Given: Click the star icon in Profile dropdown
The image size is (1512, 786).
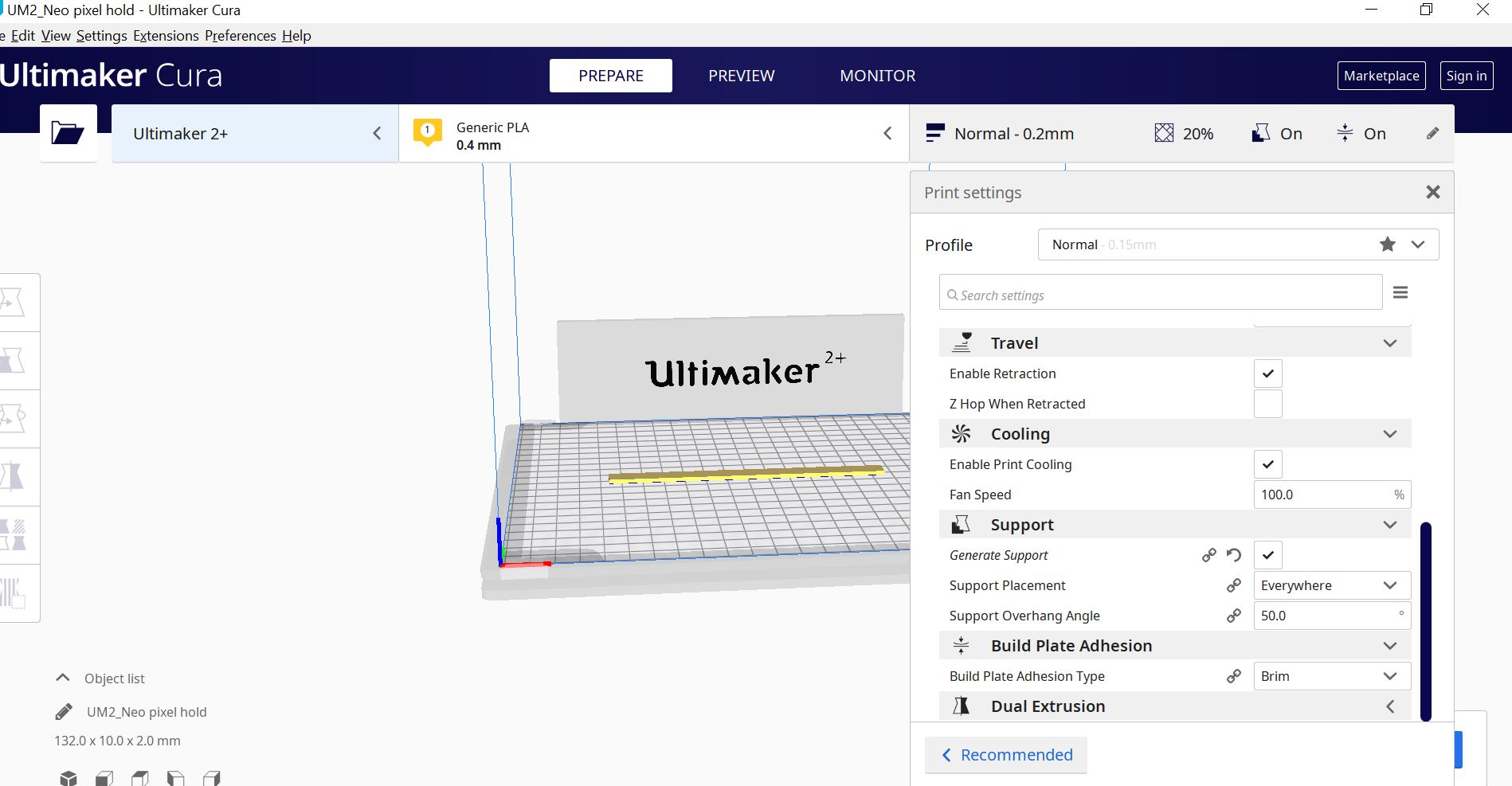Looking at the screenshot, I should click(x=1388, y=244).
